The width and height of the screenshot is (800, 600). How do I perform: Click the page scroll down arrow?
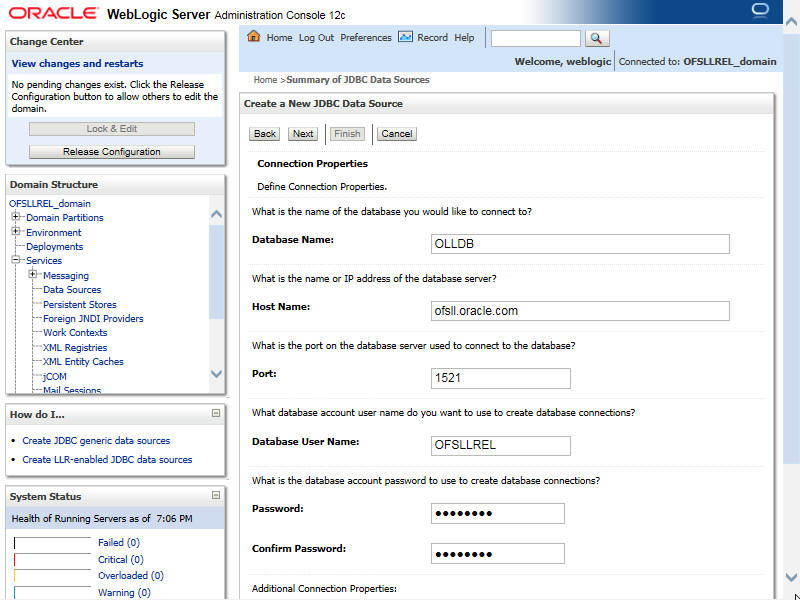pyautogui.click(x=791, y=577)
